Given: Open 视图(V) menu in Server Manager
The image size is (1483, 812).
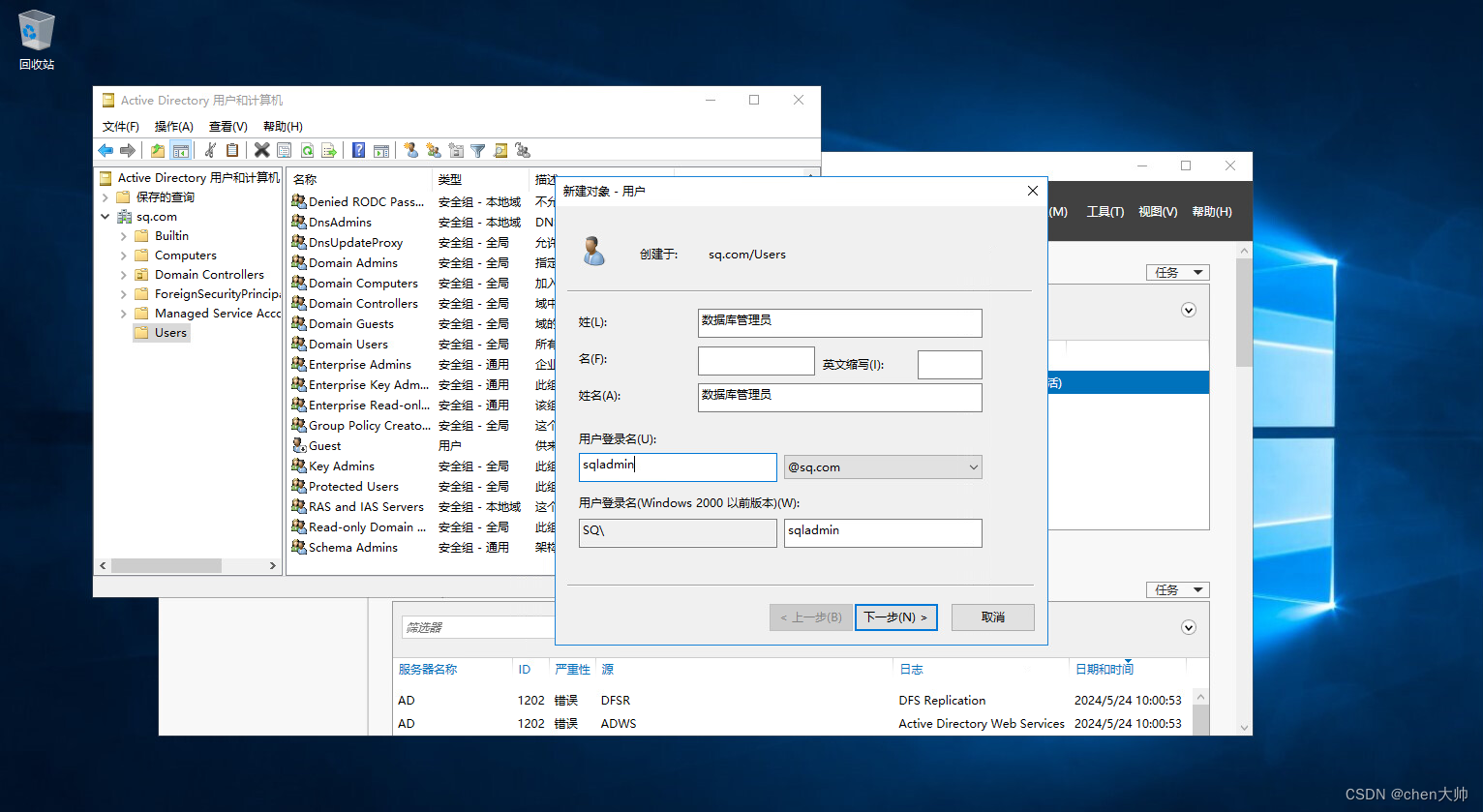Looking at the screenshot, I should (1158, 212).
